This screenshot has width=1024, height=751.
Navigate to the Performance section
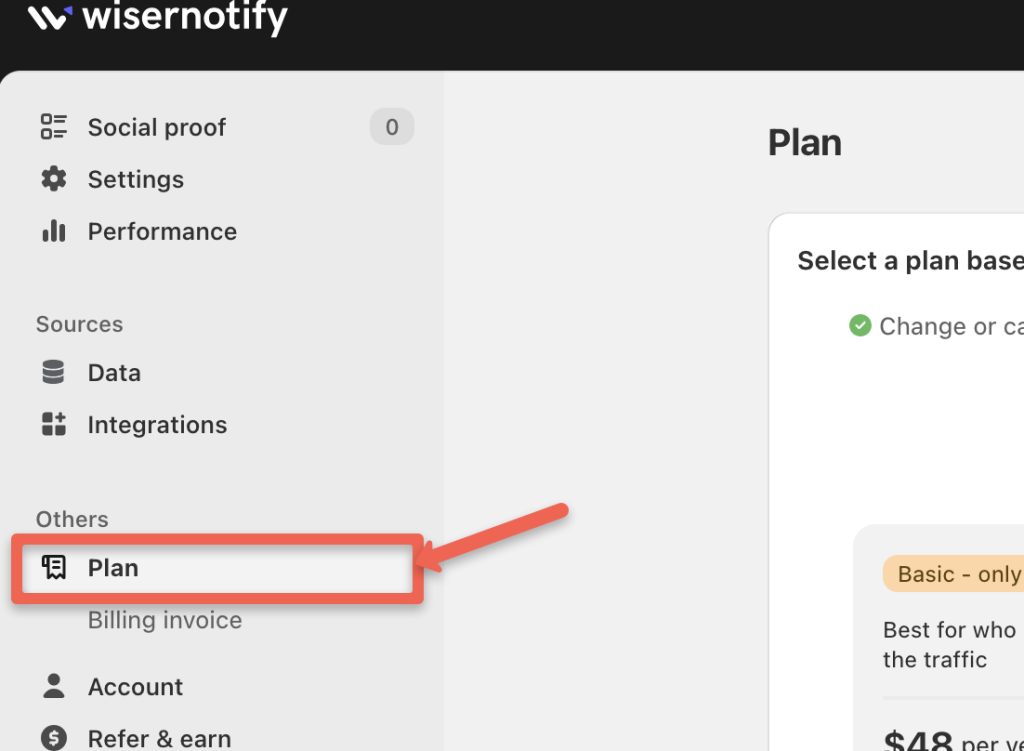(x=162, y=230)
